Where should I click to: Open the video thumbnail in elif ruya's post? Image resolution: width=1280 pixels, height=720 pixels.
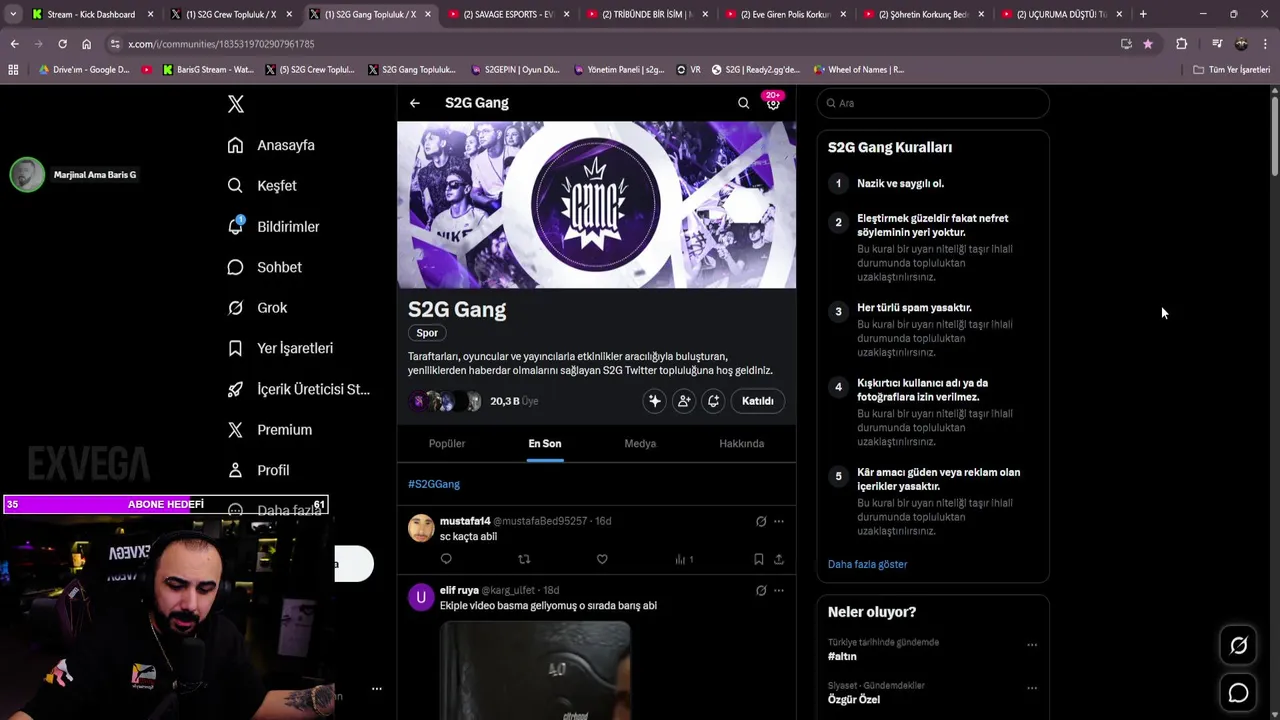click(x=535, y=670)
